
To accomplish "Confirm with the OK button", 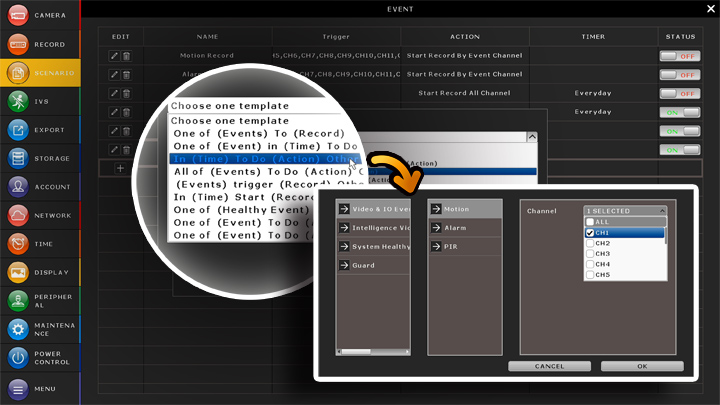I will click(641, 366).
